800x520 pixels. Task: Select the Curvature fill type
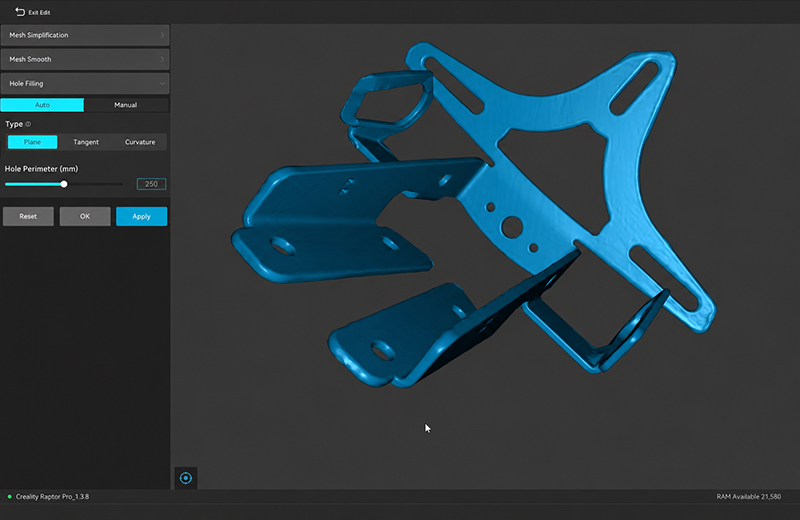(x=140, y=142)
